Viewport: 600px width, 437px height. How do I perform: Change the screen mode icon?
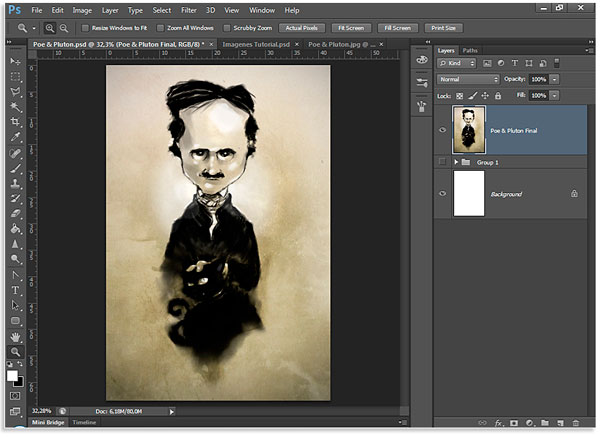click(x=15, y=412)
